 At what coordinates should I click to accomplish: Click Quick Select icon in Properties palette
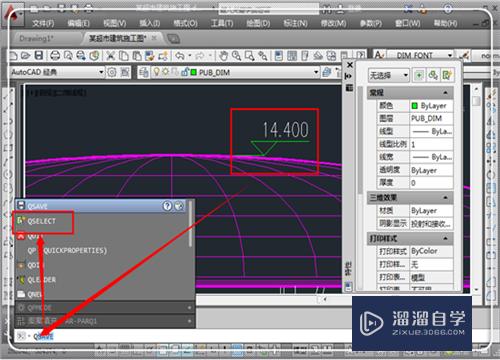point(446,75)
